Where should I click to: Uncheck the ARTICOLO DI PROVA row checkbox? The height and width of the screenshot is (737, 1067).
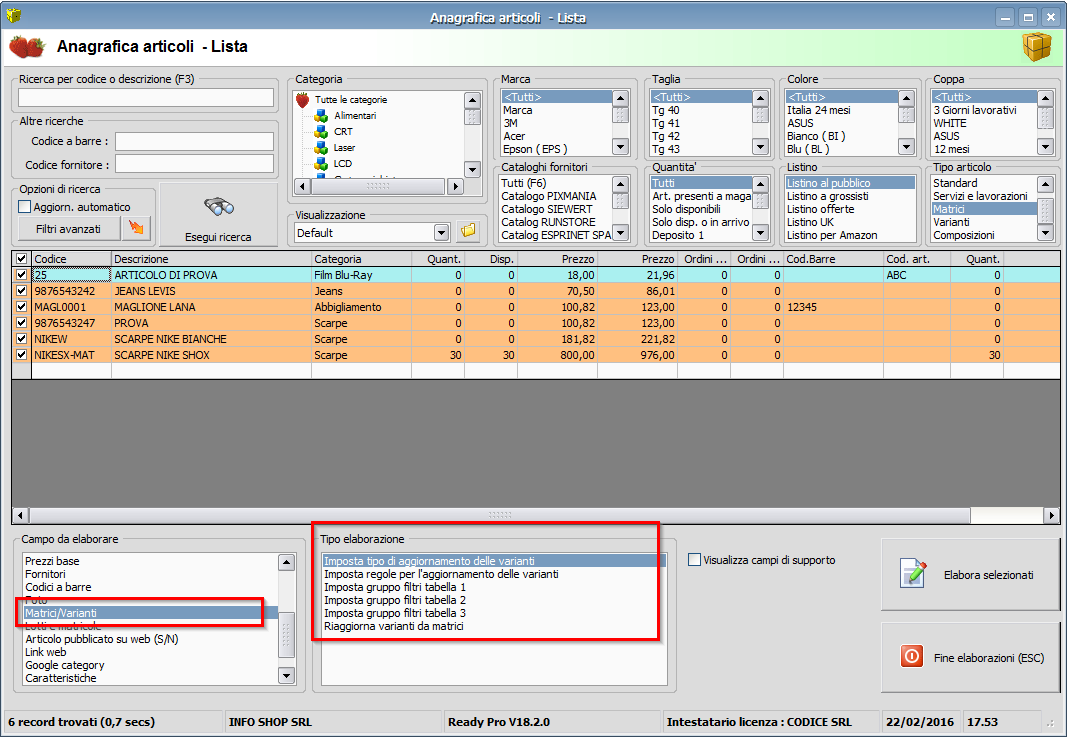(x=22, y=275)
